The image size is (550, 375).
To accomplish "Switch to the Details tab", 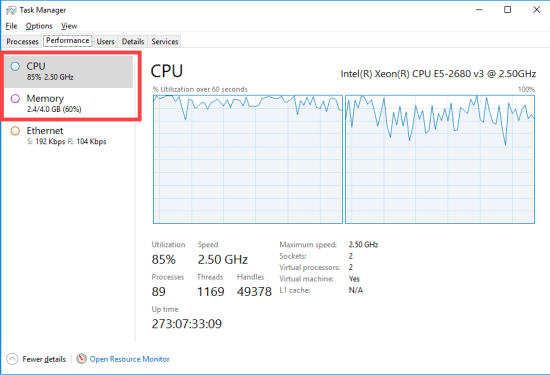I will pos(133,41).
